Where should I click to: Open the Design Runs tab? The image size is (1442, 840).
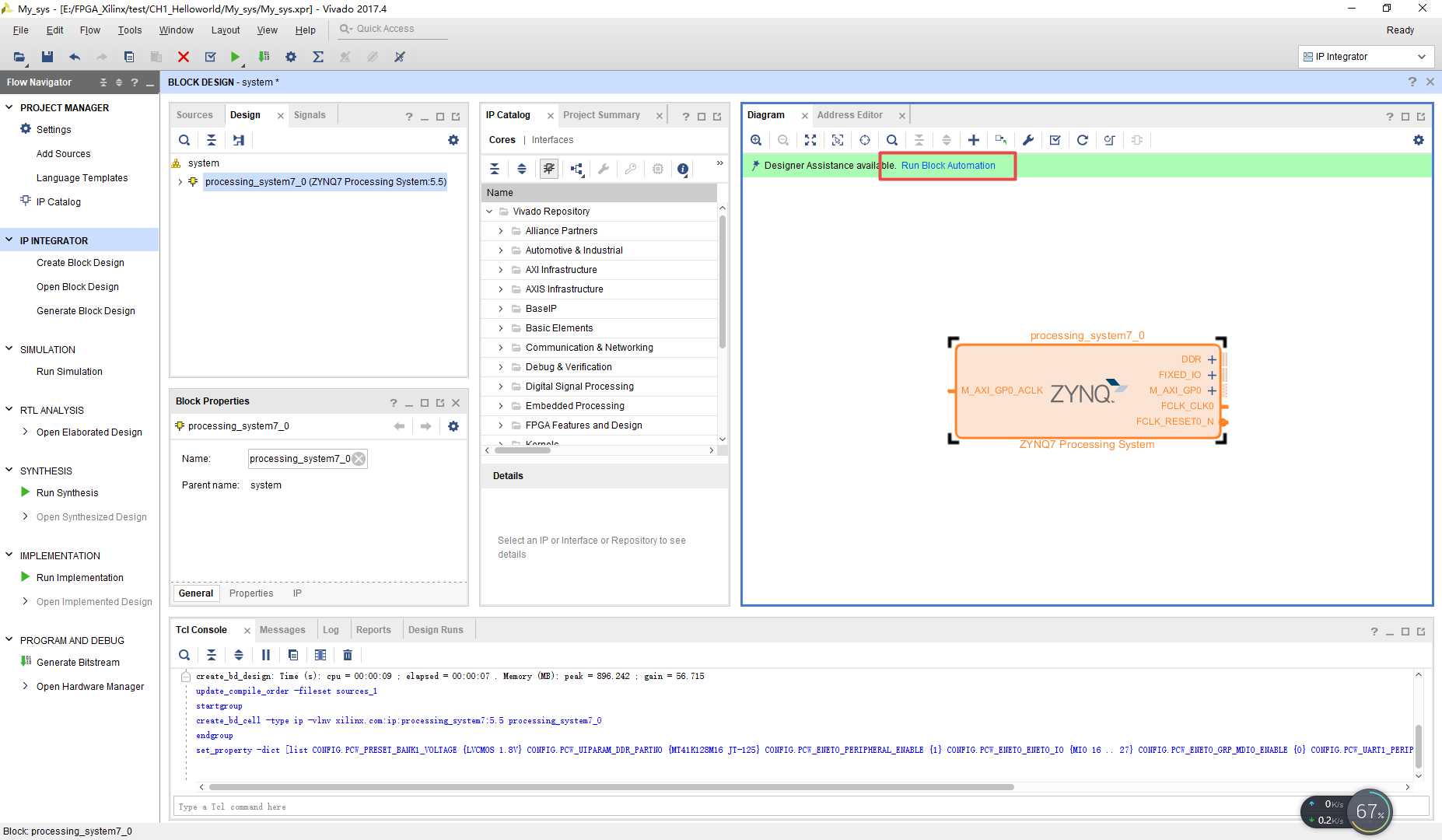436,630
